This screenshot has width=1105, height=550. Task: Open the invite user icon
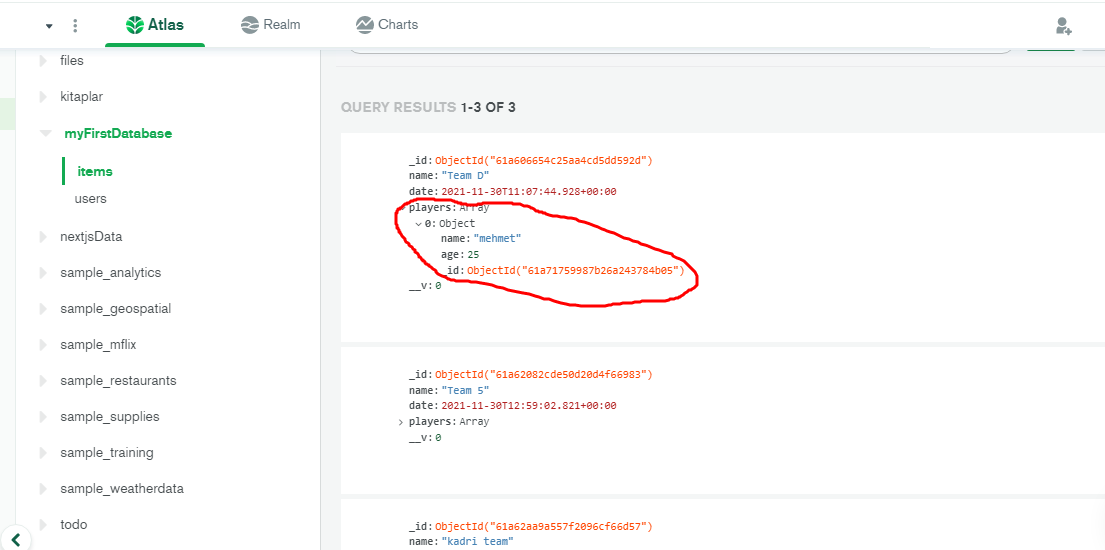coord(1063,26)
